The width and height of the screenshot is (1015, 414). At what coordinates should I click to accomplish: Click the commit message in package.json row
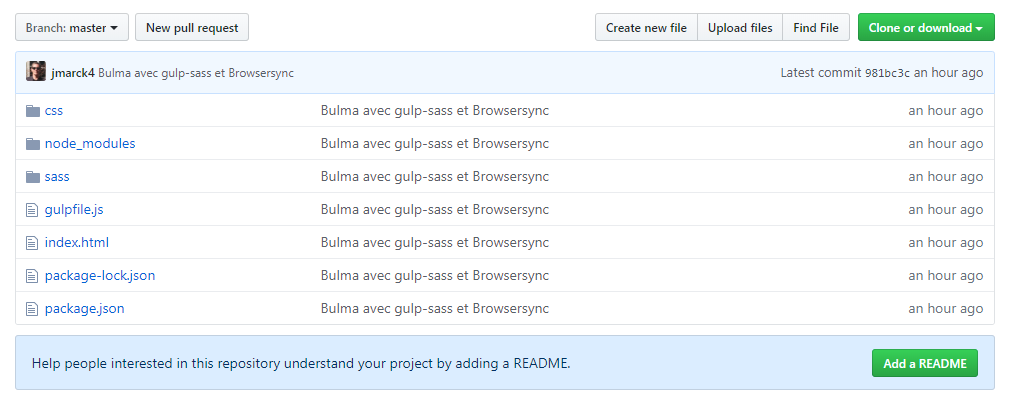(434, 309)
